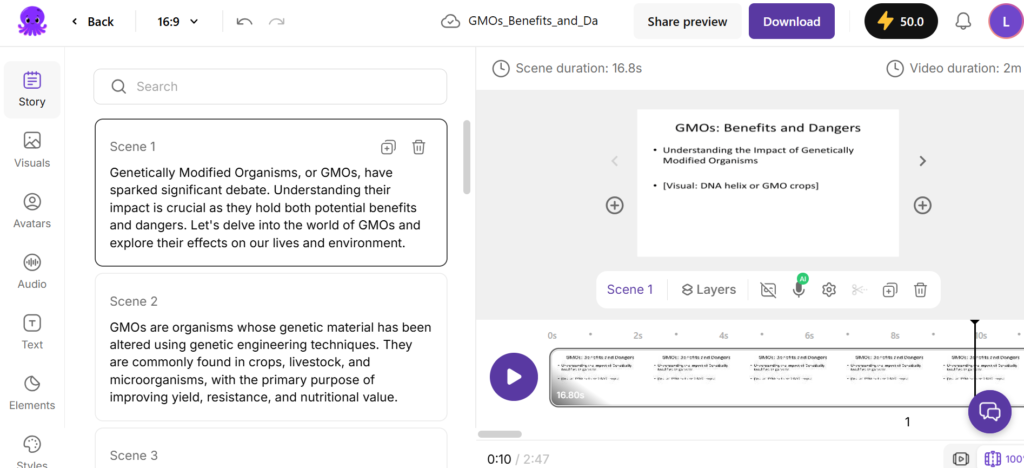This screenshot has height=468, width=1024.
Task: Open the Avatars panel
Action: (x=32, y=211)
